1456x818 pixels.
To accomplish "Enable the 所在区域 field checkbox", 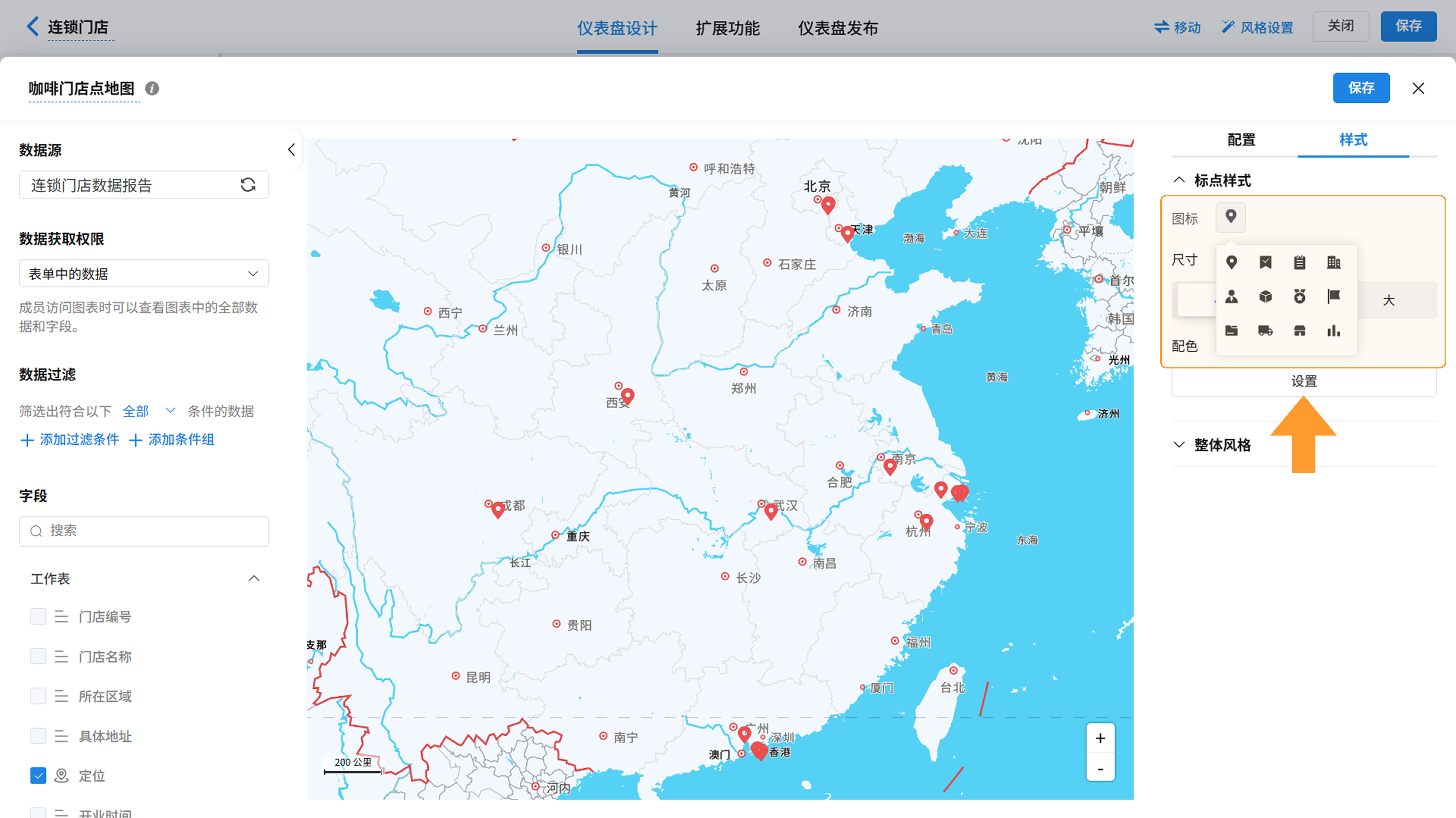I will pos(38,696).
